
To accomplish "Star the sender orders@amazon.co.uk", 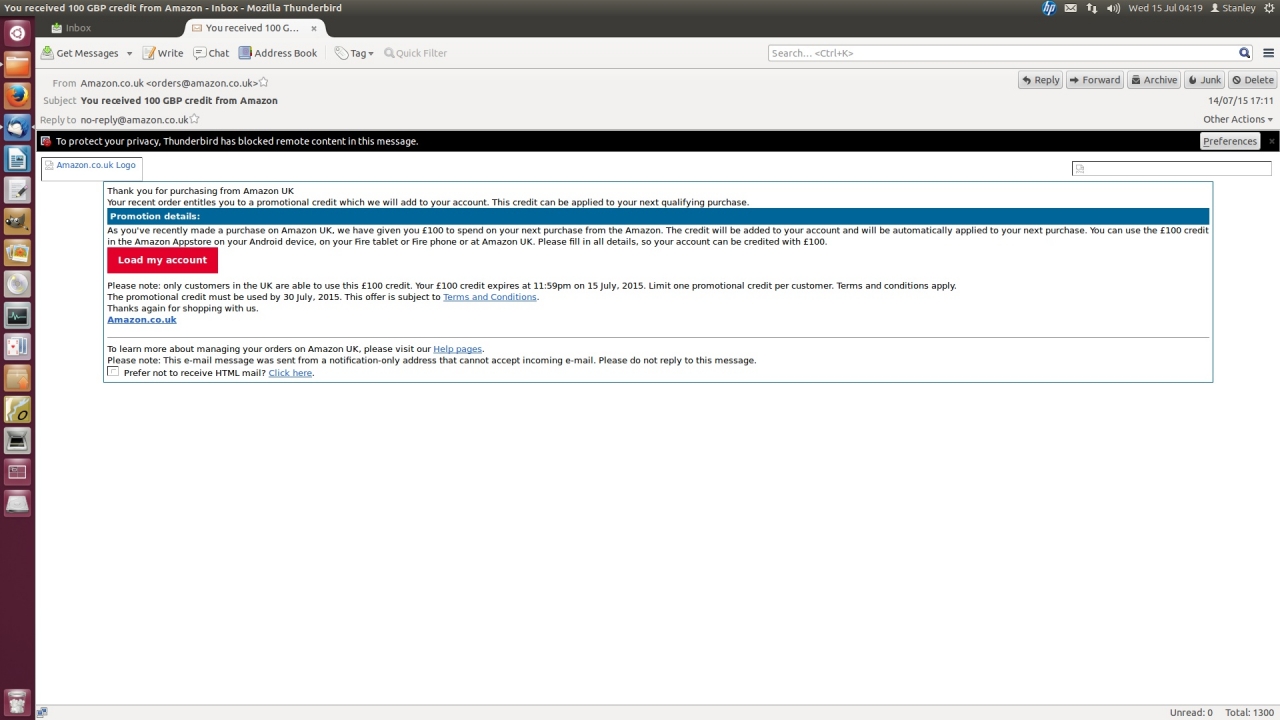I will coord(264,83).
